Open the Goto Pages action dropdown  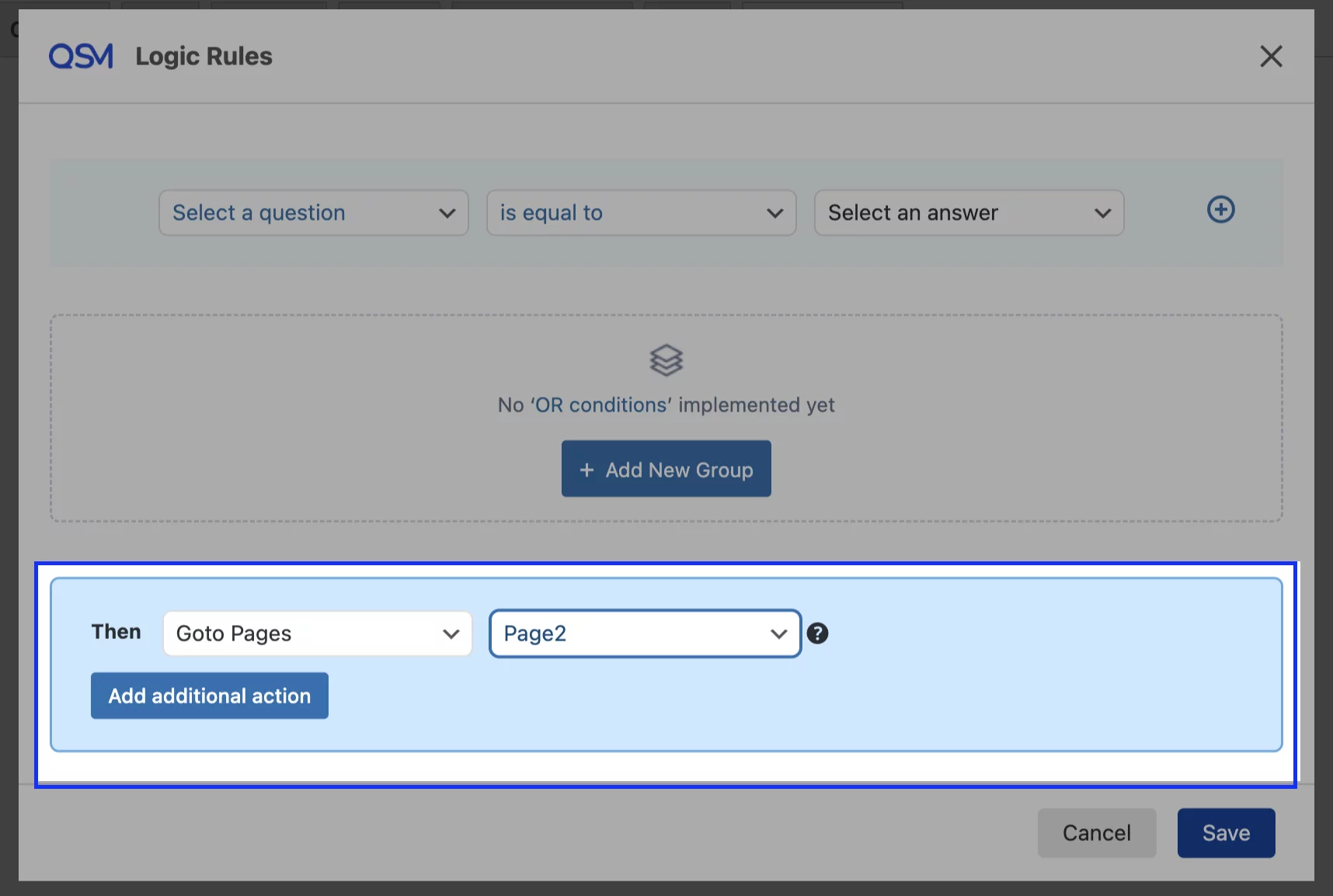[x=318, y=634]
